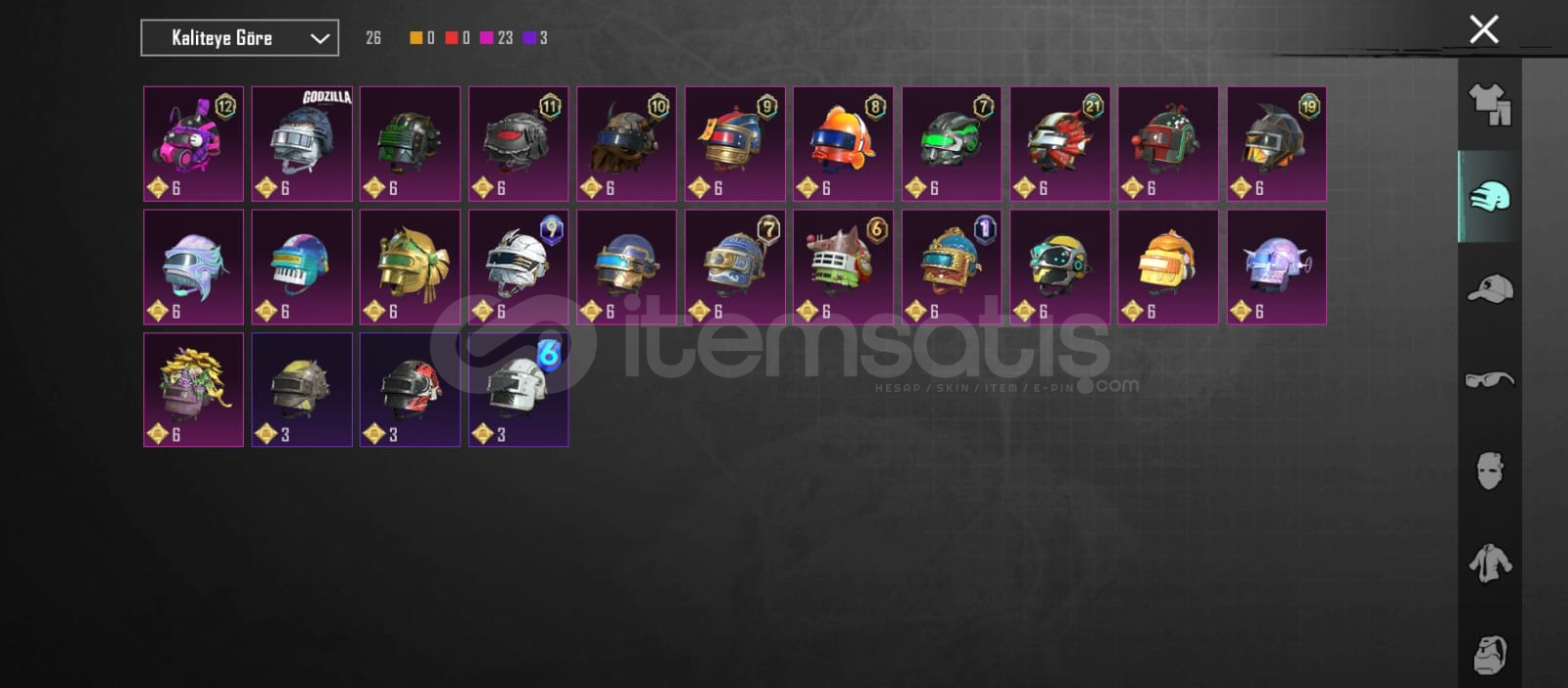Viewport: 1568px width, 688px height.
Task: Select the sunflower helmet skin
Action: [194, 390]
